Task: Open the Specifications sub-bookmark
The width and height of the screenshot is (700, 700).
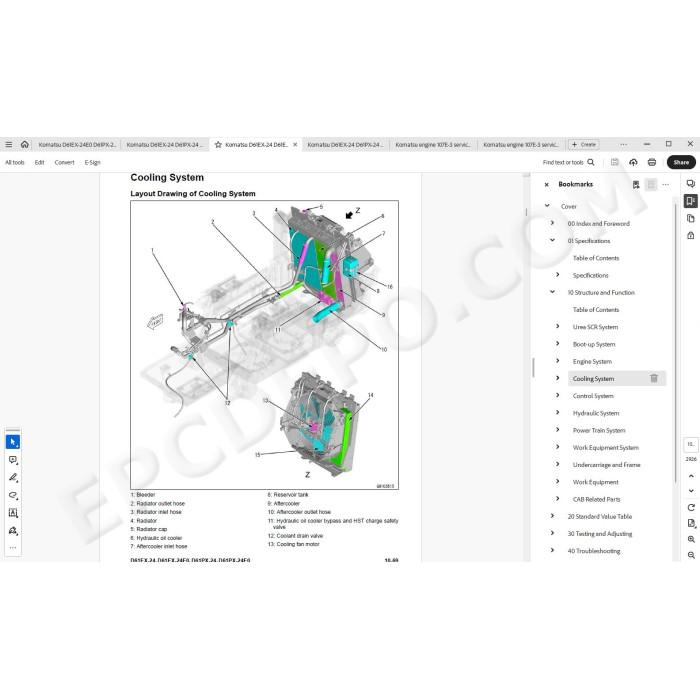Action: pyautogui.click(x=590, y=275)
